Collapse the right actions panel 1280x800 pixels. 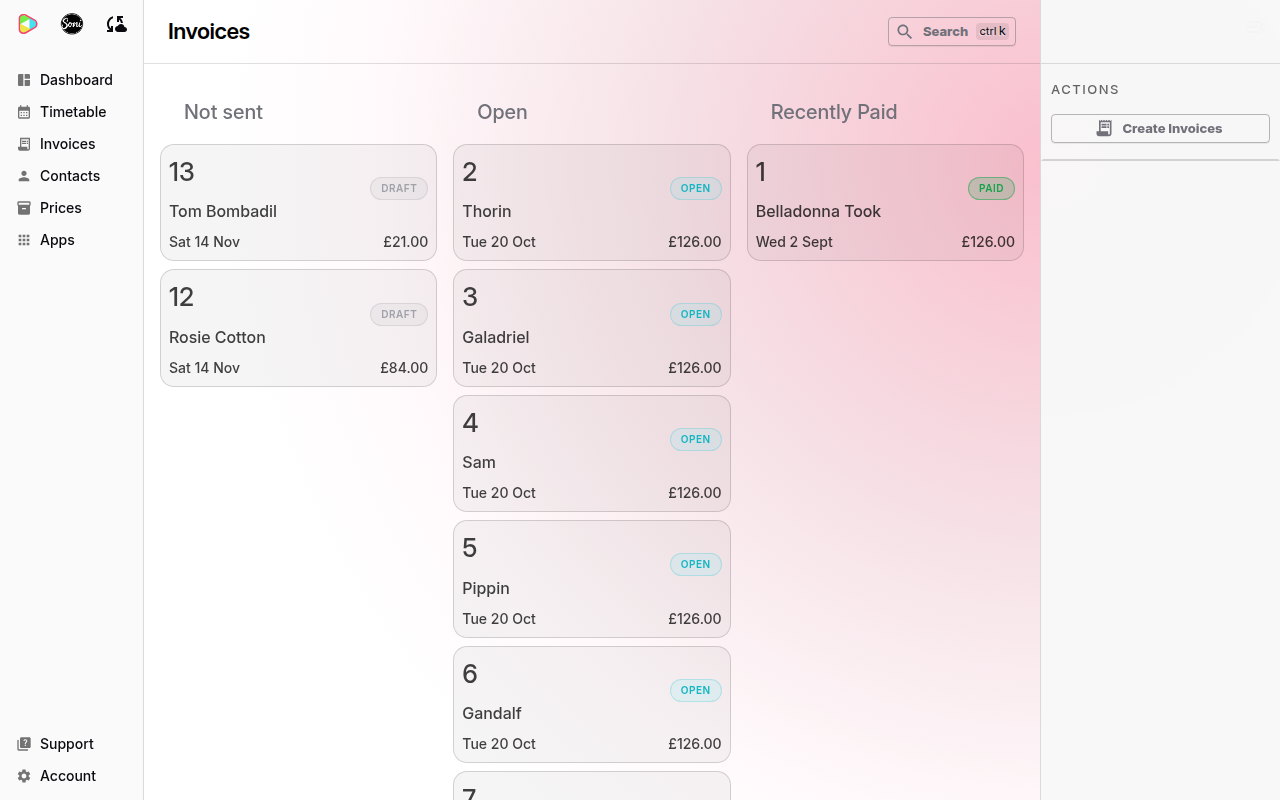point(1255,28)
